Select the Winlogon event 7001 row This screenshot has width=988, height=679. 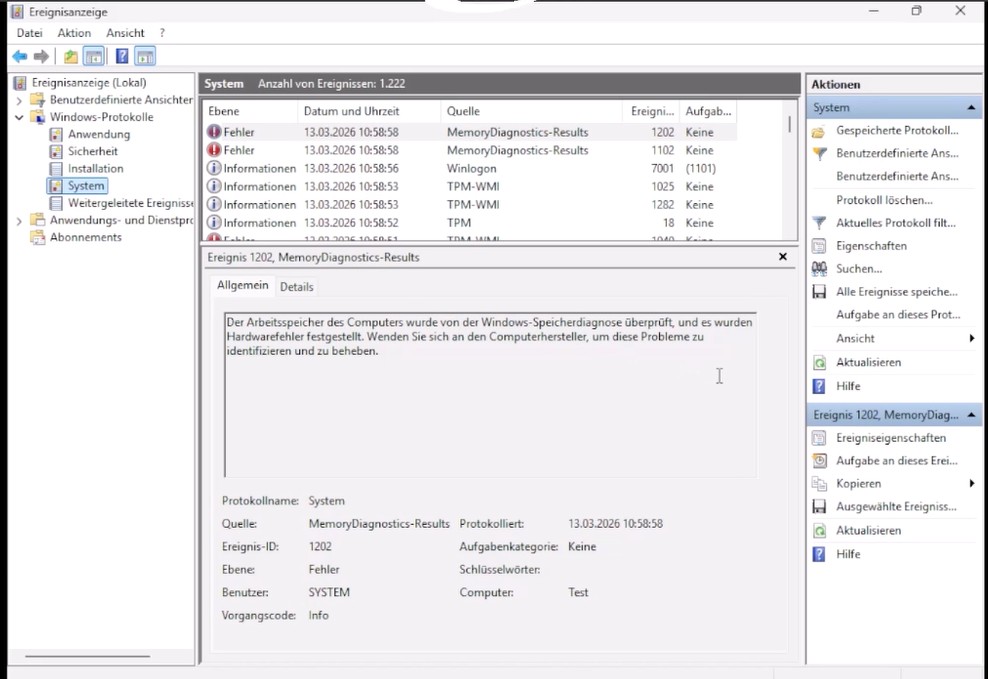click(471, 168)
